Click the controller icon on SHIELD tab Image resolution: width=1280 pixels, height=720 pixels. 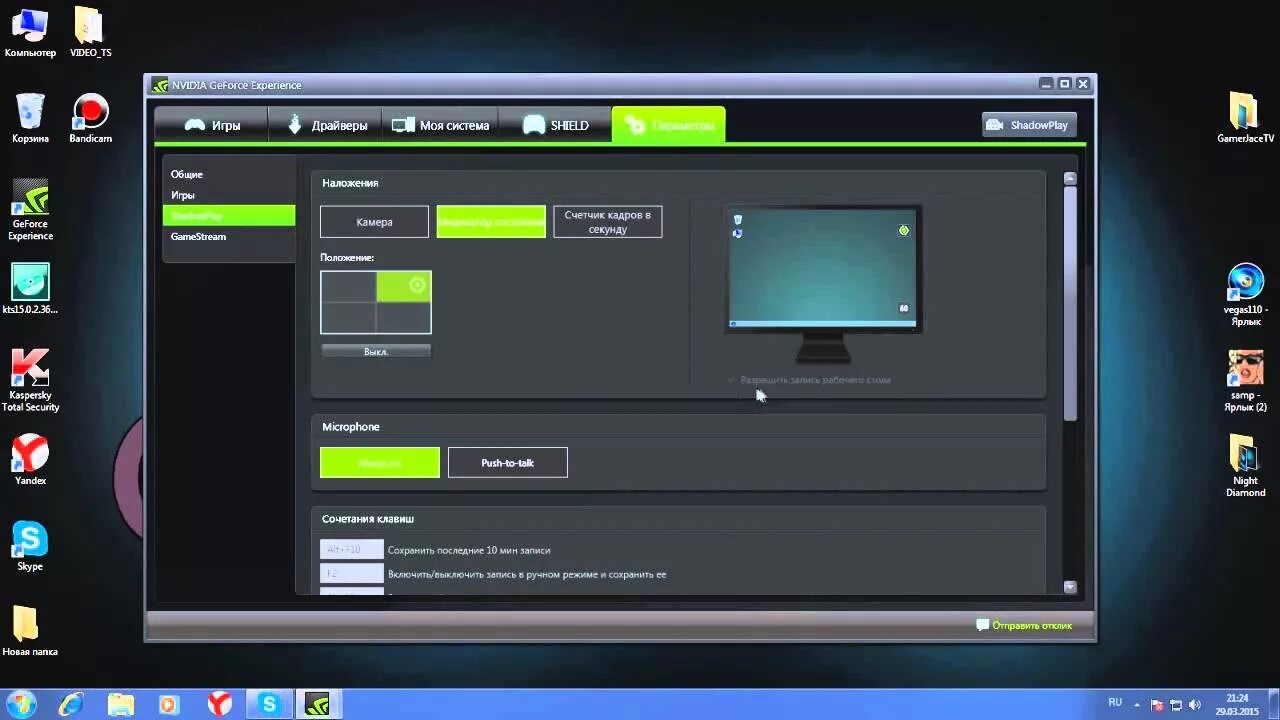[x=534, y=125]
